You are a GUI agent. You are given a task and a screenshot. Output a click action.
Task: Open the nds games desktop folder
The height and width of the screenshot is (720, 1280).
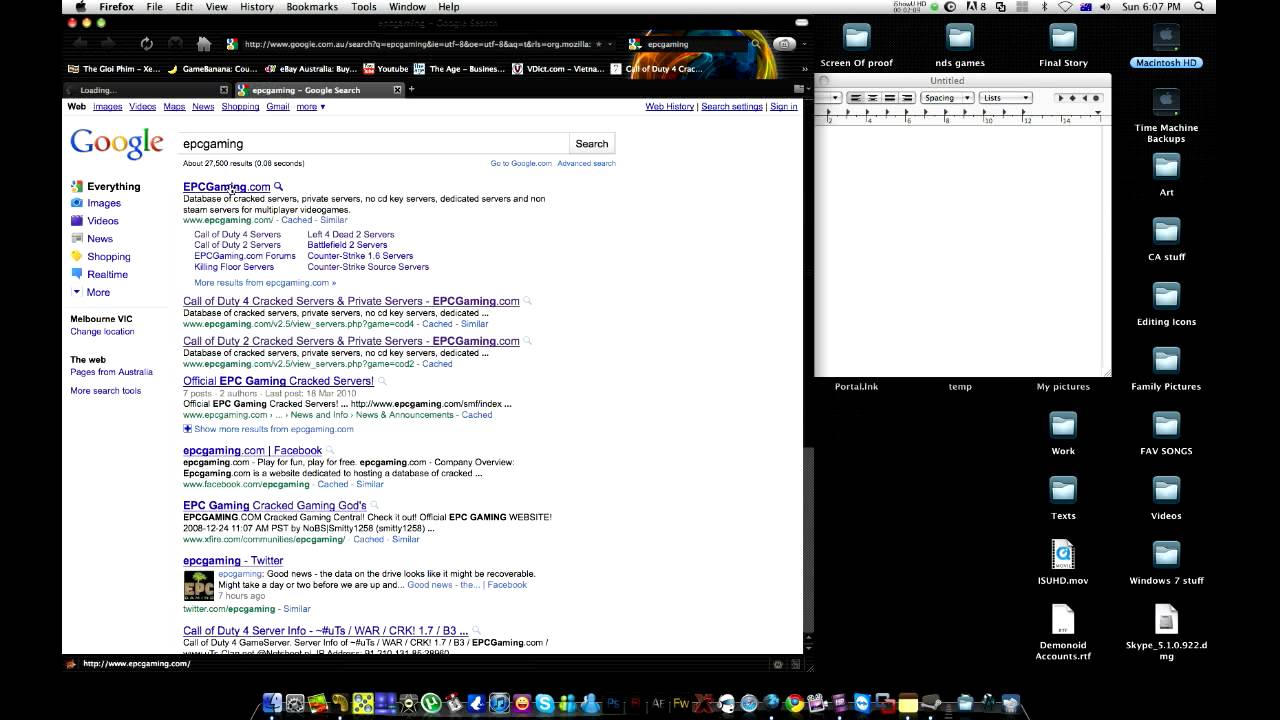[960, 47]
